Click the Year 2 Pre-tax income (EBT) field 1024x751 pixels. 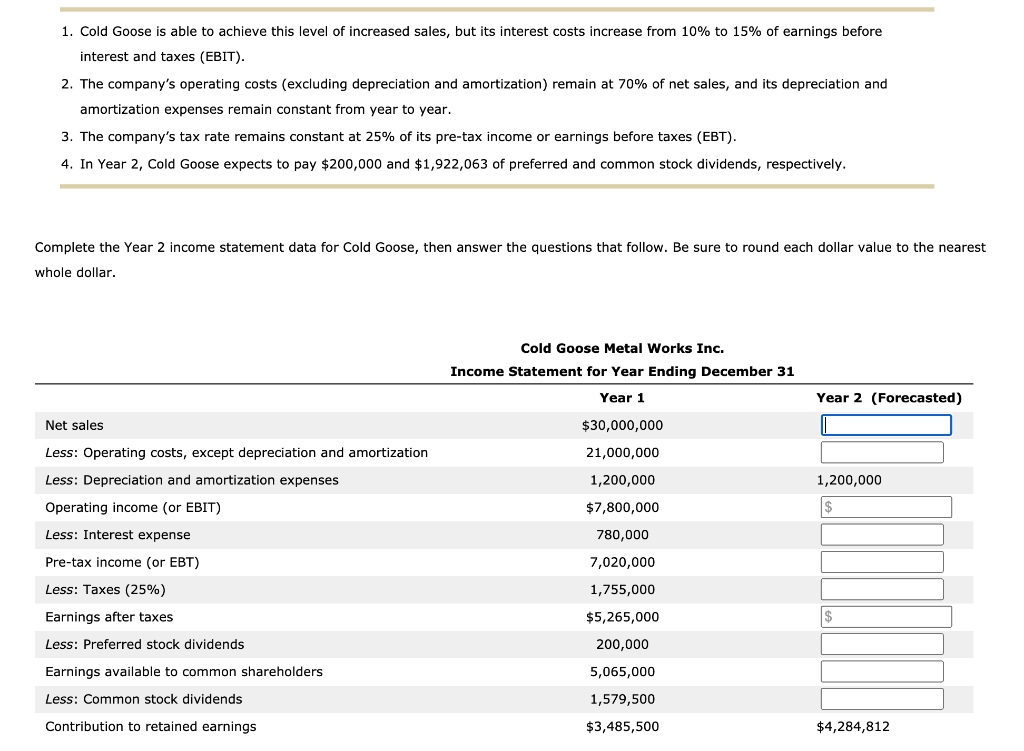click(x=882, y=562)
